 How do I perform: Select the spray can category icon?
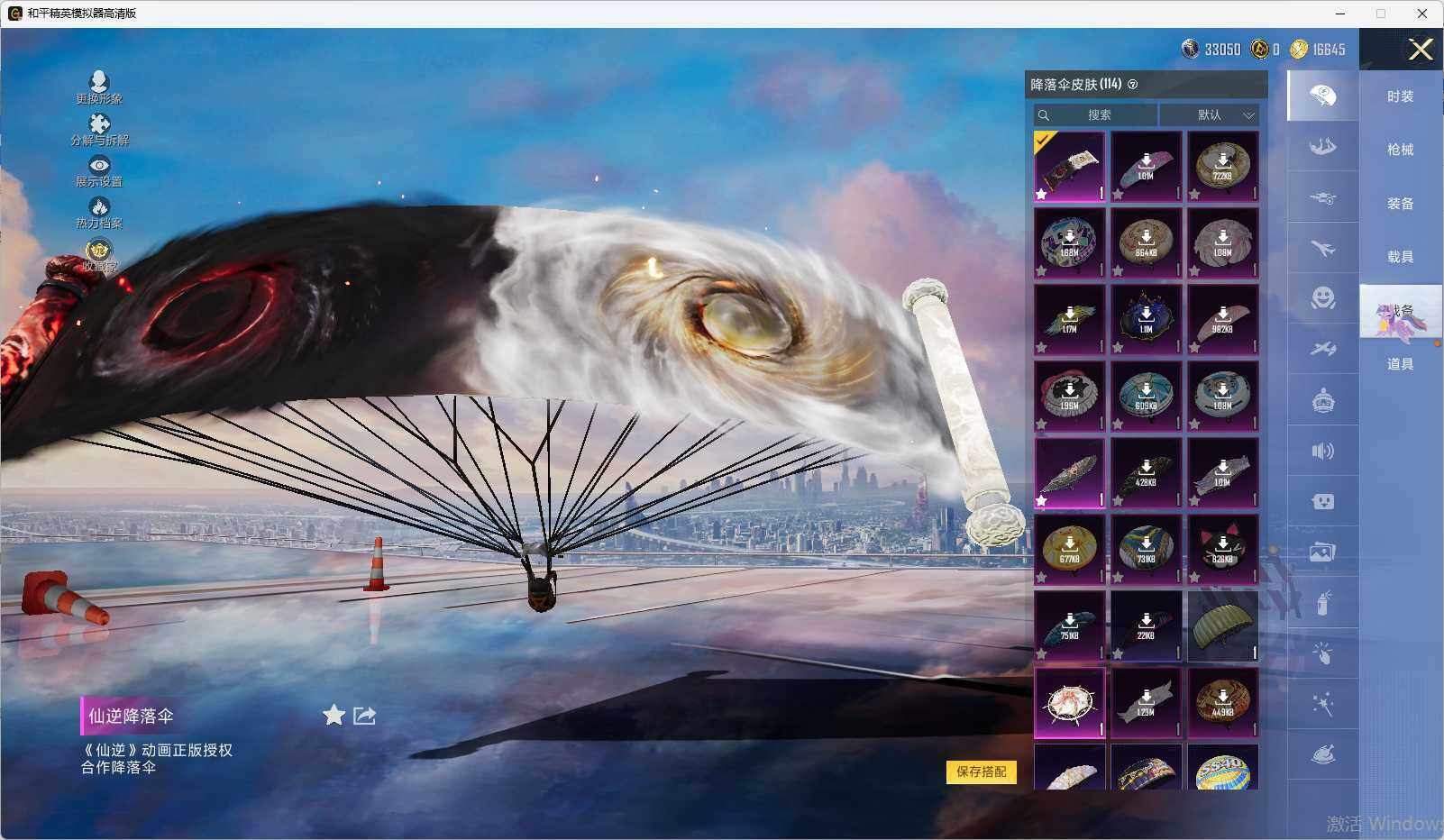coord(1323,603)
